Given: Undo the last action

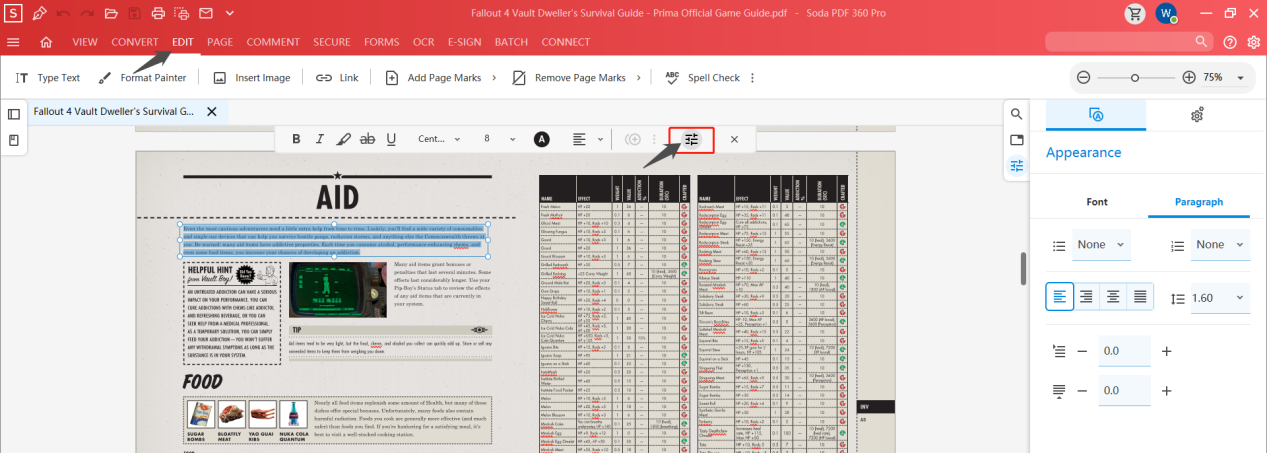Looking at the screenshot, I should tap(64, 14).
